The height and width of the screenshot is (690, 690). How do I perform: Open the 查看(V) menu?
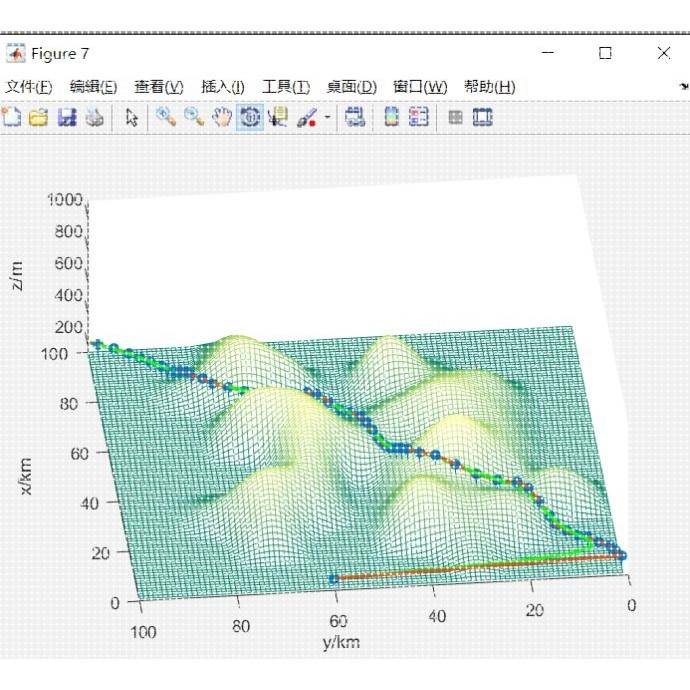pyautogui.click(x=159, y=87)
